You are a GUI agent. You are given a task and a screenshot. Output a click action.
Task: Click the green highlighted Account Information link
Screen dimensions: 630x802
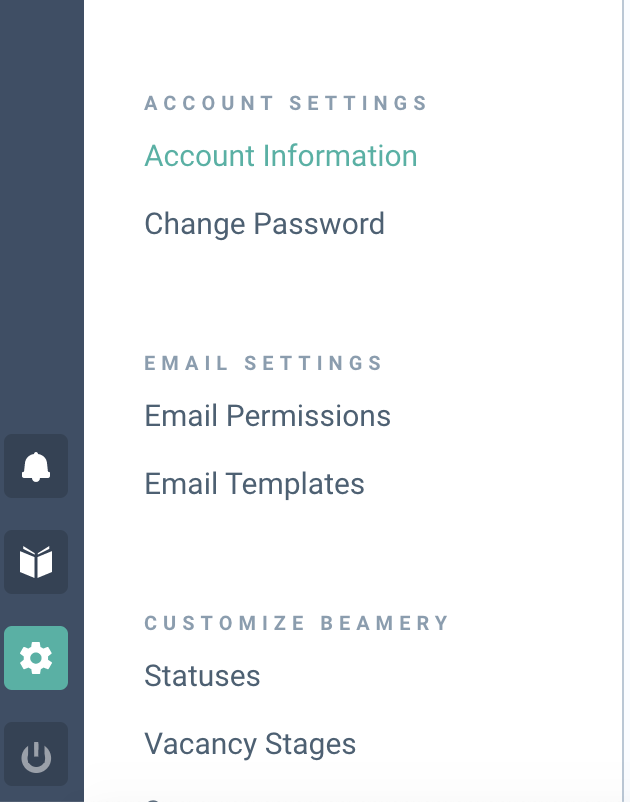281,155
